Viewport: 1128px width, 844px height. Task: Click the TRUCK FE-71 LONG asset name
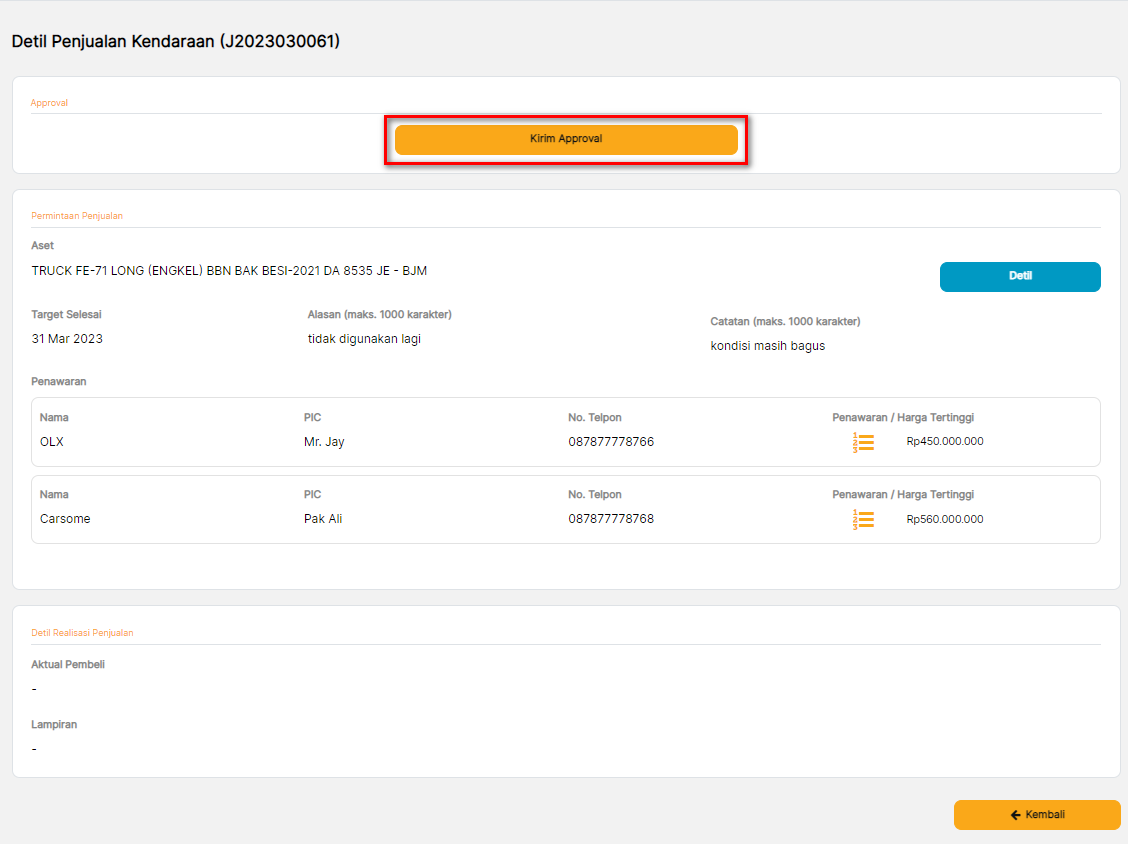(229, 271)
